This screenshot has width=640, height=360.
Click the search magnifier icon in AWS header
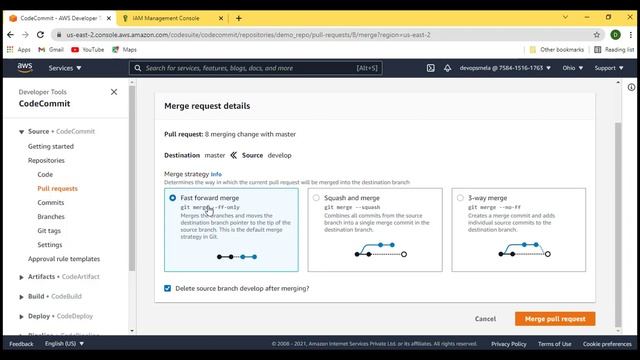pos(138,68)
